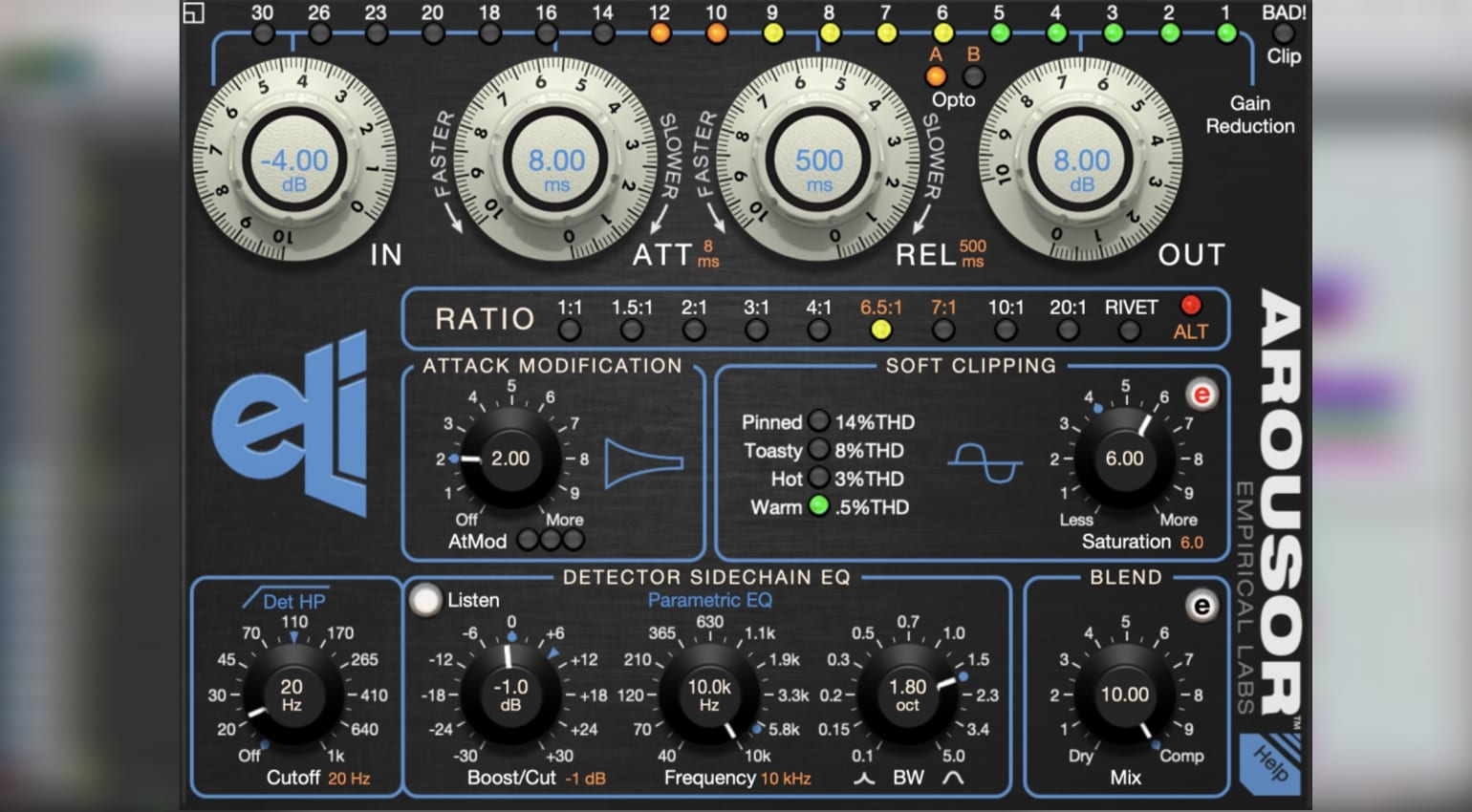1472x812 pixels.
Task: Select the RIVET ratio setting
Action: click(1129, 330)
